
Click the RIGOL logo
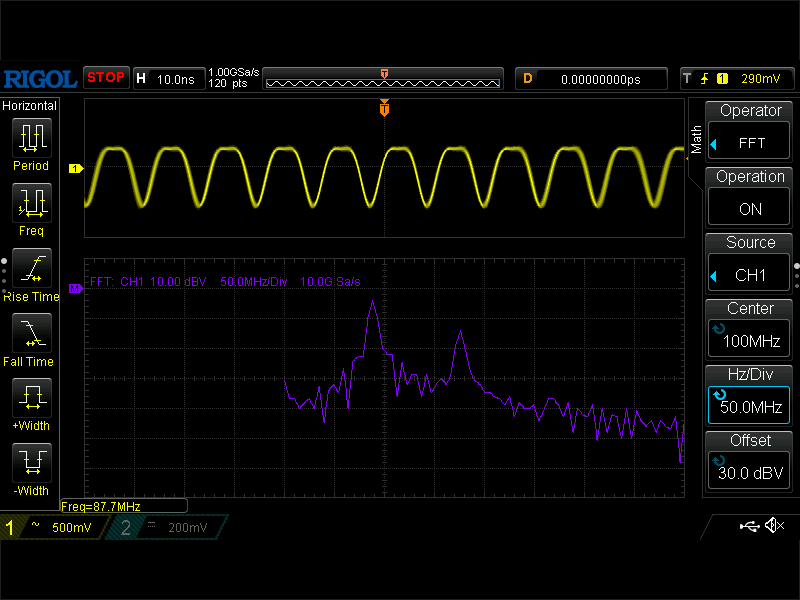40,78
